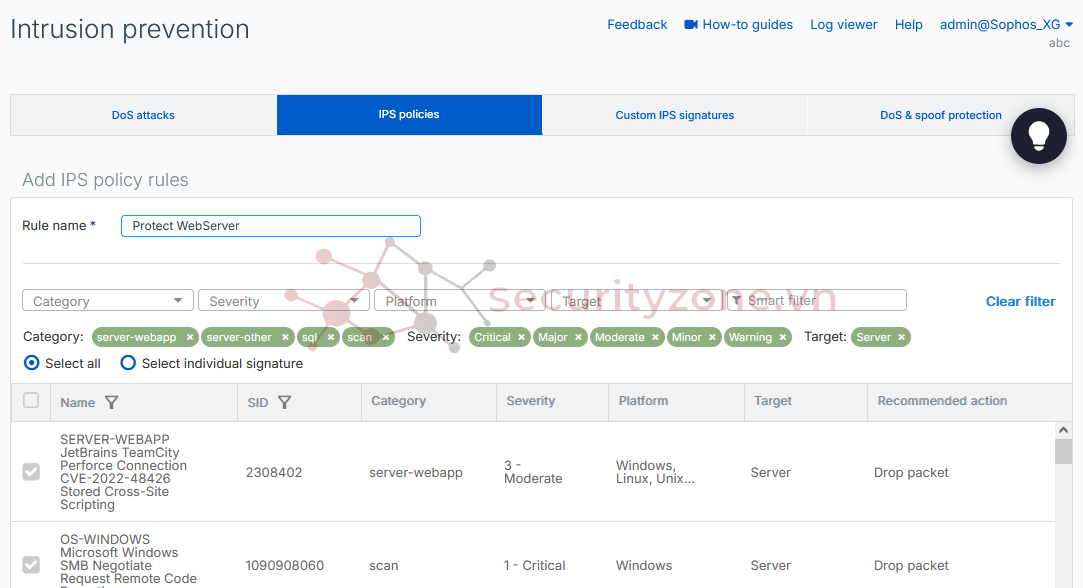Open the Custom IPS signatures tab

pos(674,115)
